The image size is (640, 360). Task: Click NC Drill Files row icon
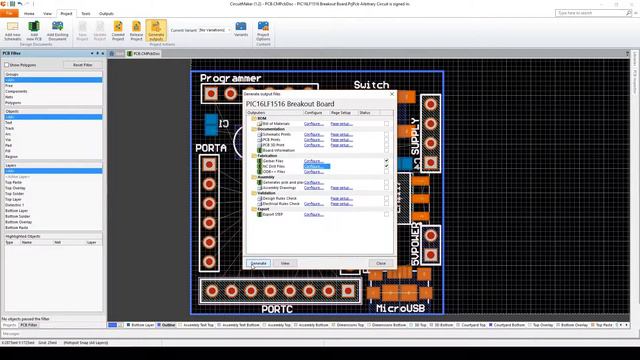260,166
